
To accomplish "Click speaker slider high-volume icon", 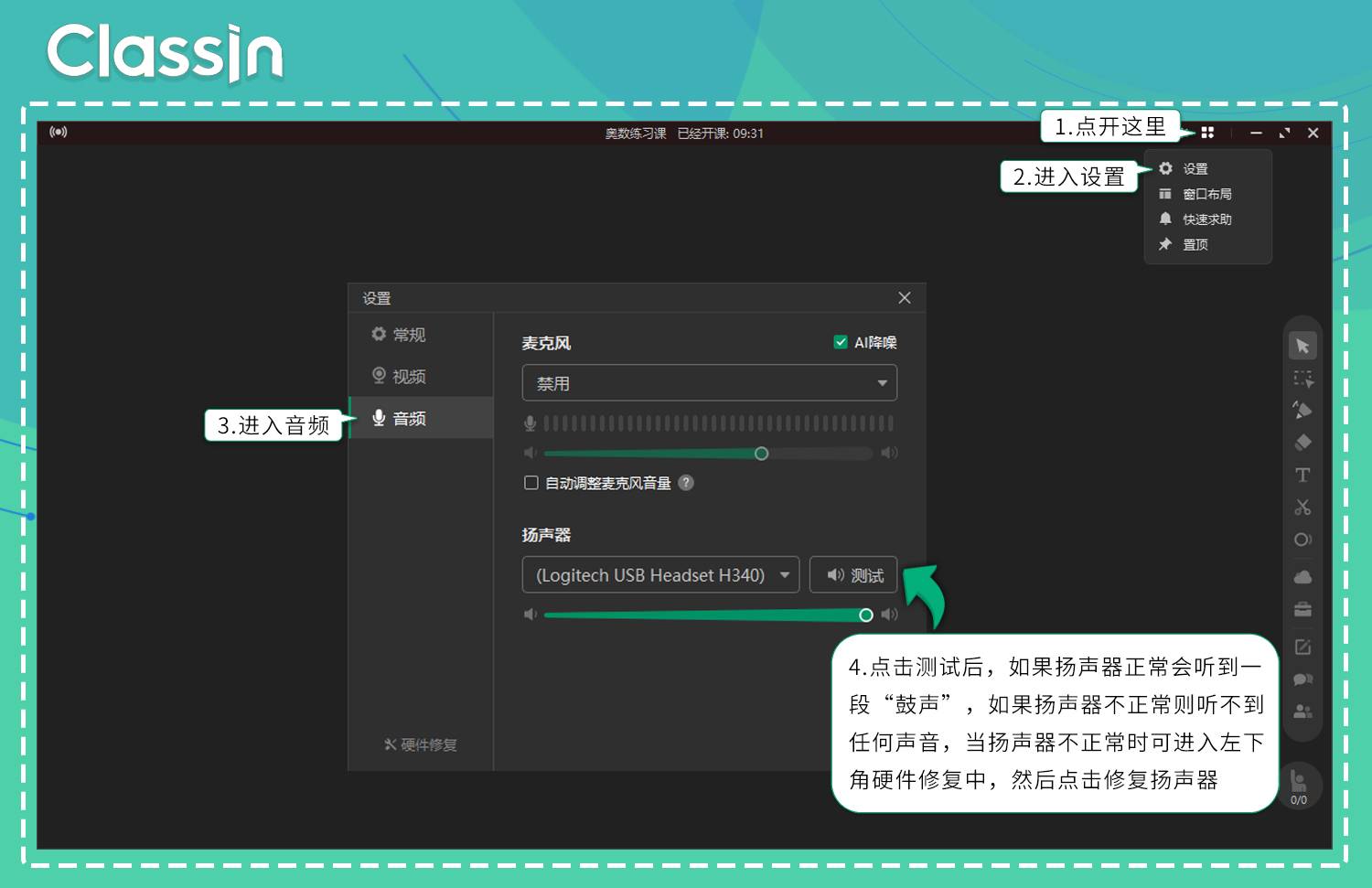I will coord(889,615).
